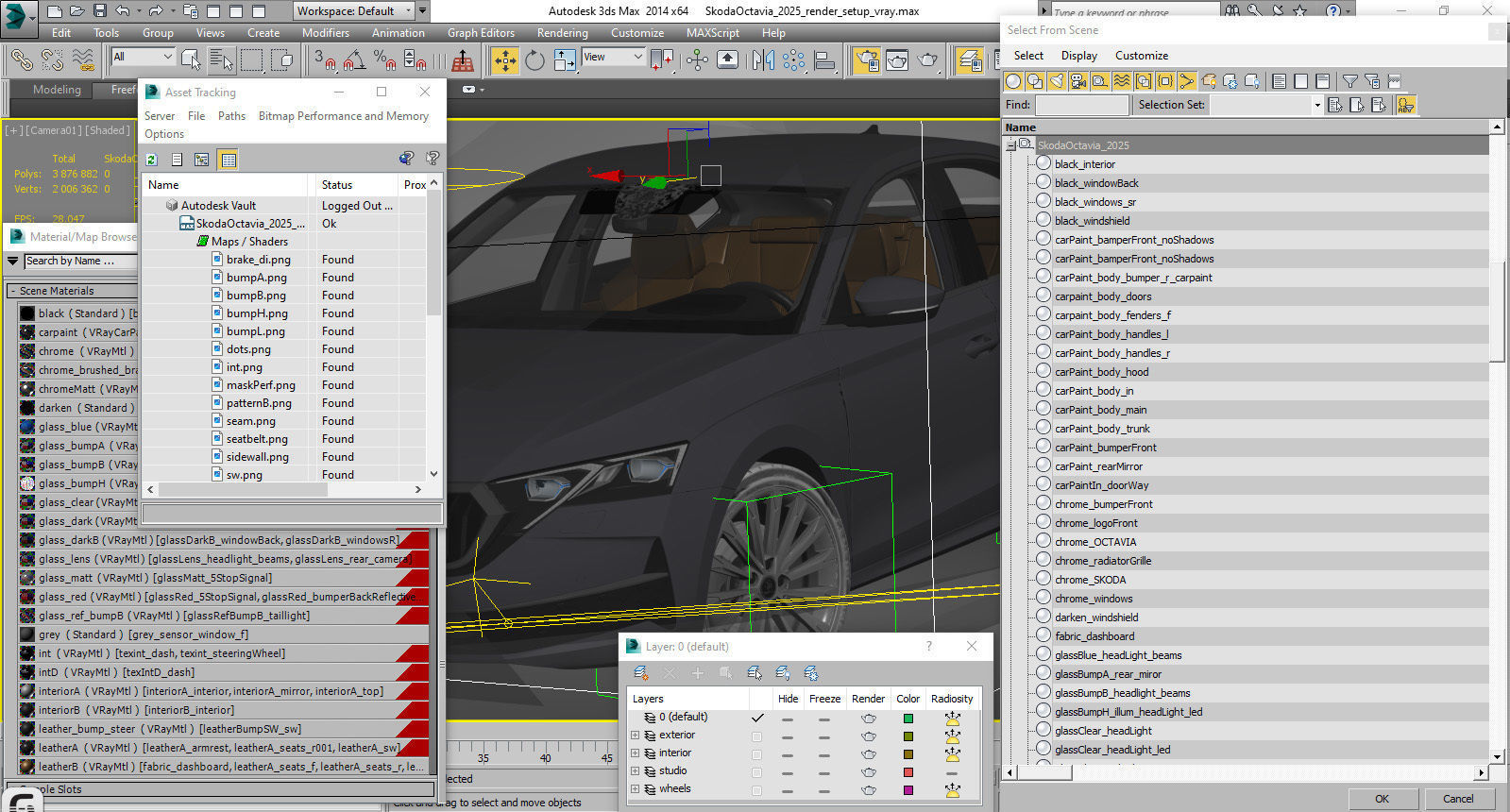Click the Select by Name toolbar icon
1510x812 pixels.
[221, 60]
